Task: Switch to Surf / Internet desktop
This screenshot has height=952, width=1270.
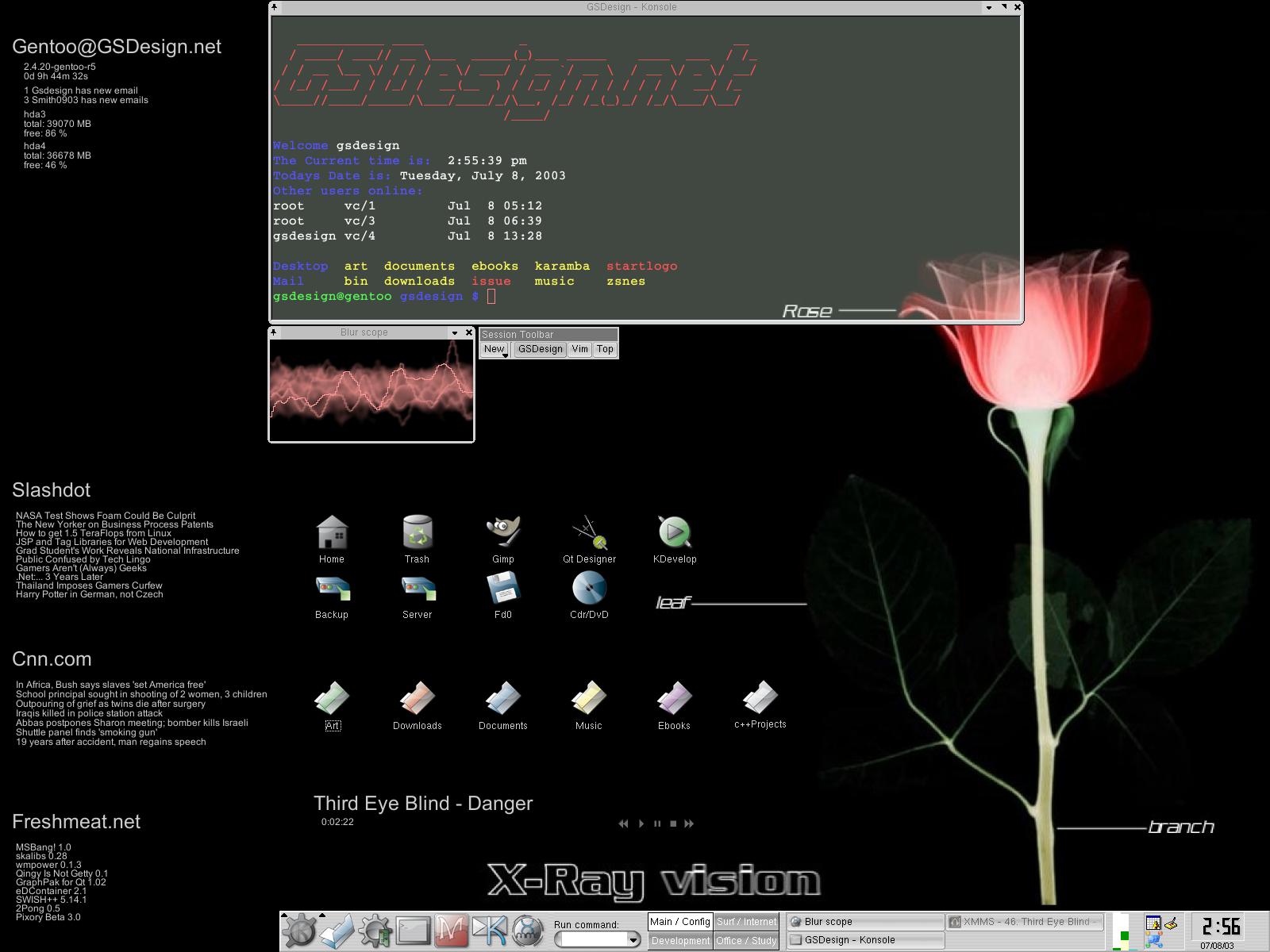Action: pos(746,922)
